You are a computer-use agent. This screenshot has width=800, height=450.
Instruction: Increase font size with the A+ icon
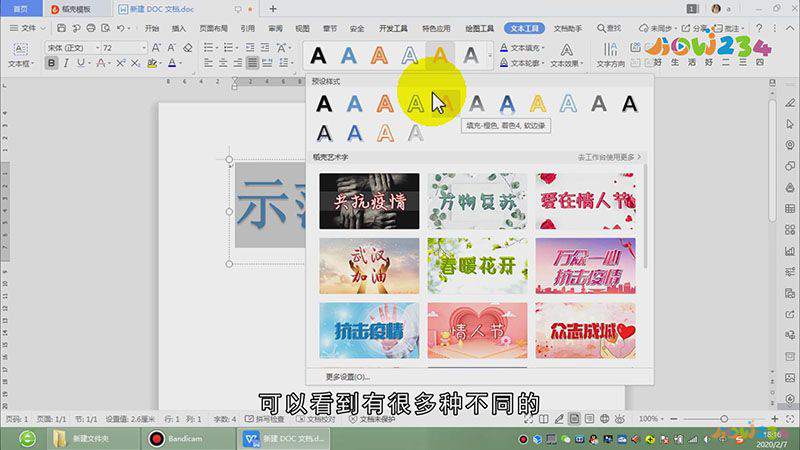pos(157,47)
